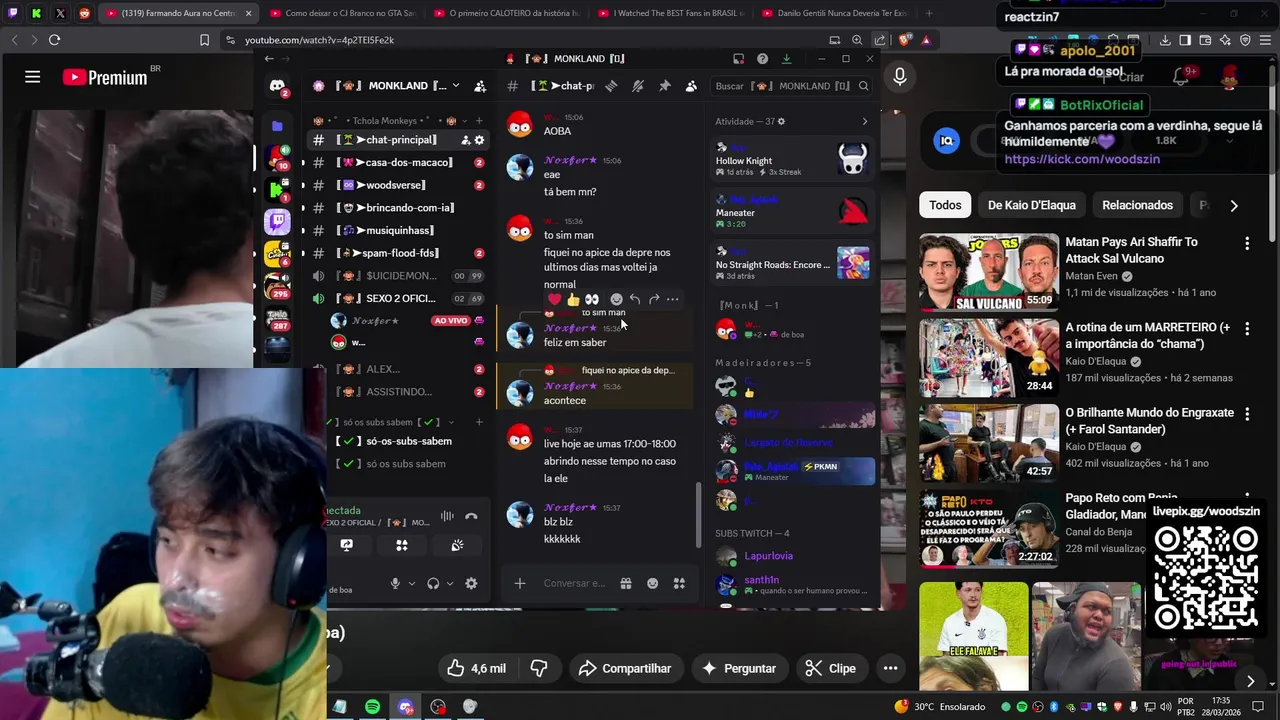Disconnect from voice call
The width and height of the screenshot is (1280, 720).
click(471, 516)
